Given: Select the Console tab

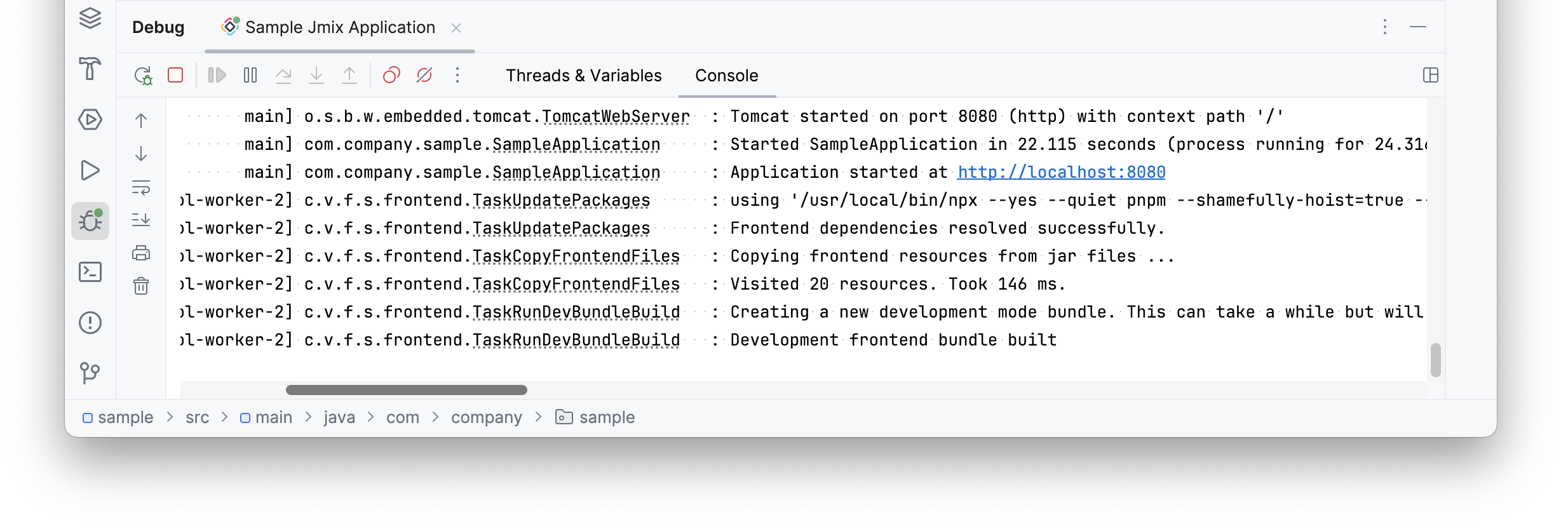Looking at the screenshot, I should tap(726, 76).
